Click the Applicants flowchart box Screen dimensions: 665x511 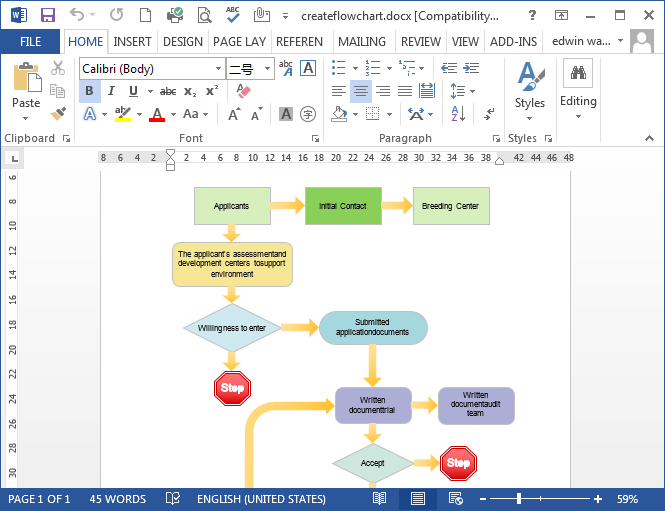click(232, 206)
